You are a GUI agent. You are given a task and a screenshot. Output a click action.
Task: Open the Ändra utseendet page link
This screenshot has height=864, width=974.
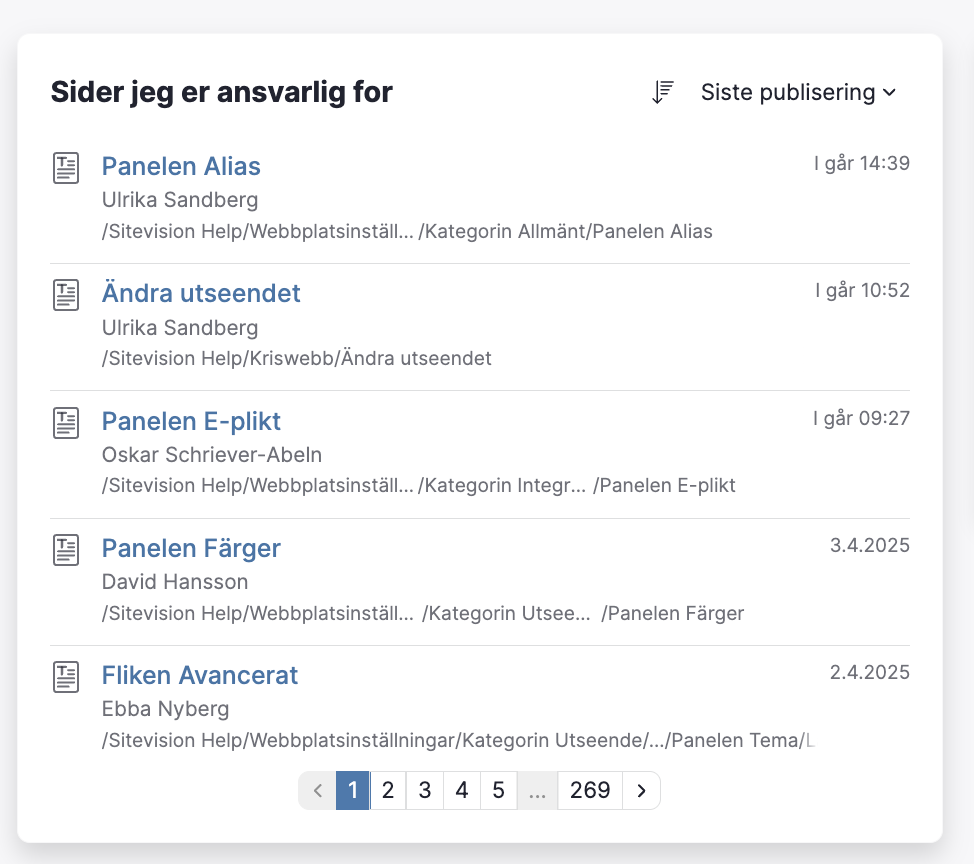coord(201,293)
